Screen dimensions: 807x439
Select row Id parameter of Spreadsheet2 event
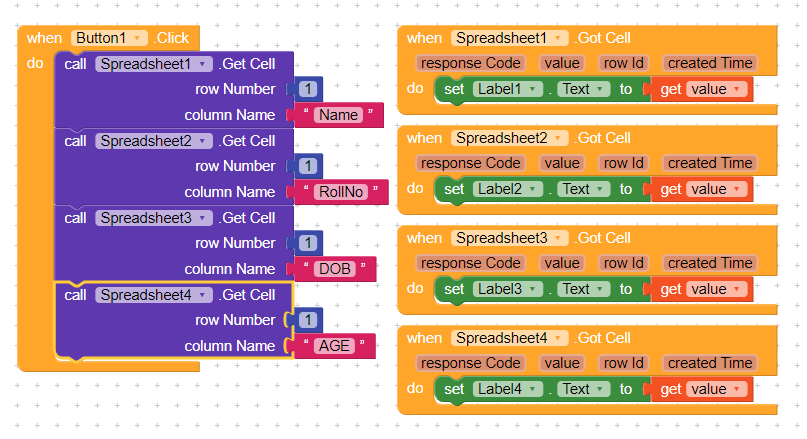623,163
